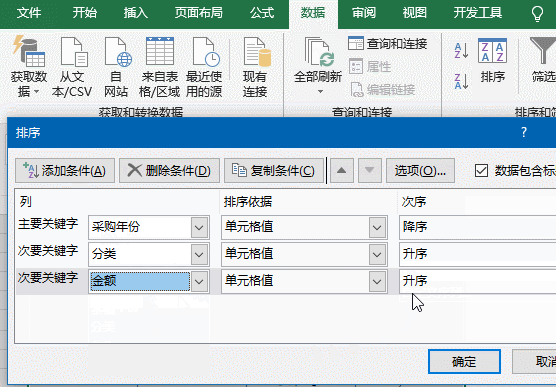Click Edit Links (编辑链接) ribbon item
This screenshot has width=556, height=387.
(382, 90)
